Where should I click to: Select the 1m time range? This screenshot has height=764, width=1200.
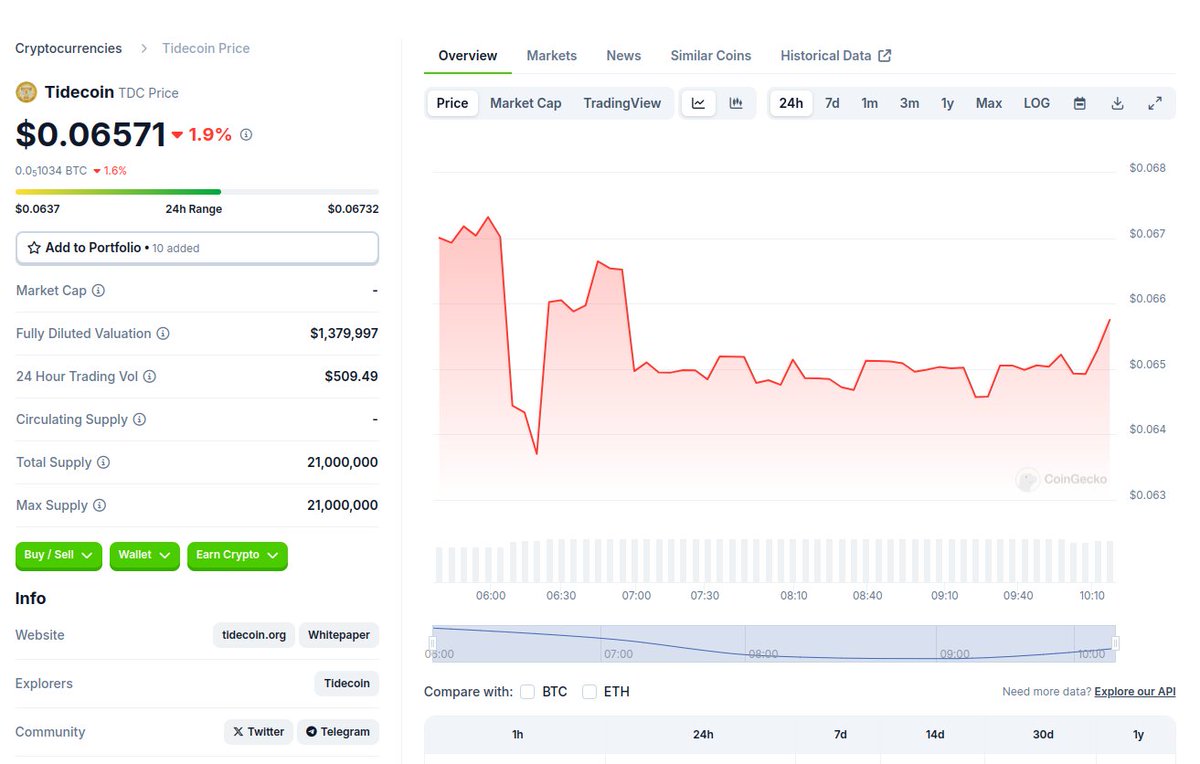(870, 103)
